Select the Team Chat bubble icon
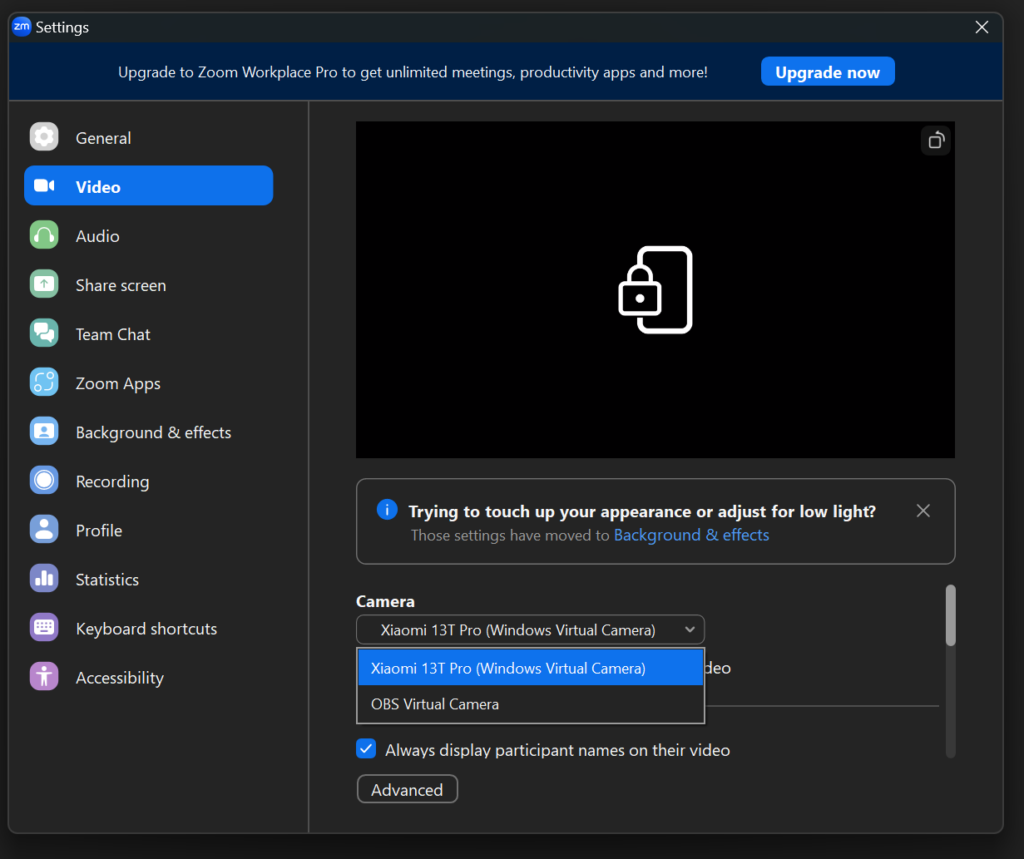 44,334
